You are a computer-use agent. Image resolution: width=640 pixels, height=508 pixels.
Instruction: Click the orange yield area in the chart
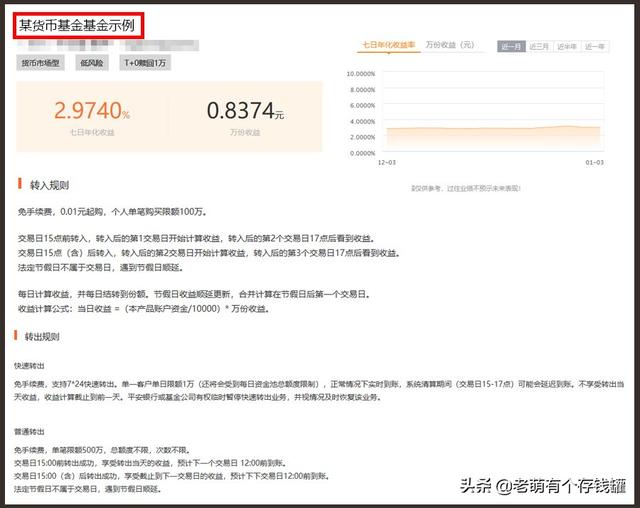point(493,139)
